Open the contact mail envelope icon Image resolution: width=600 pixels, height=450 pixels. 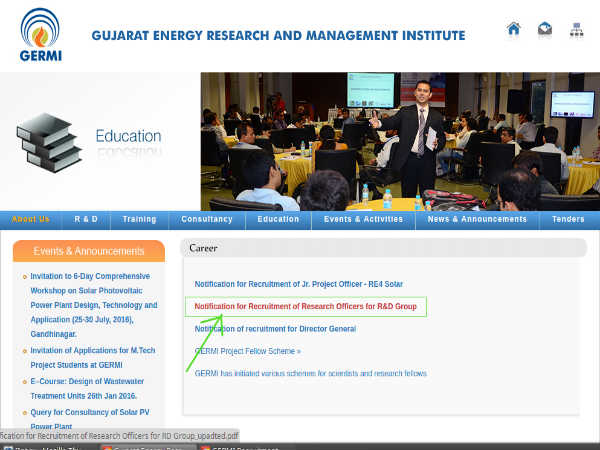click(545, 29)
